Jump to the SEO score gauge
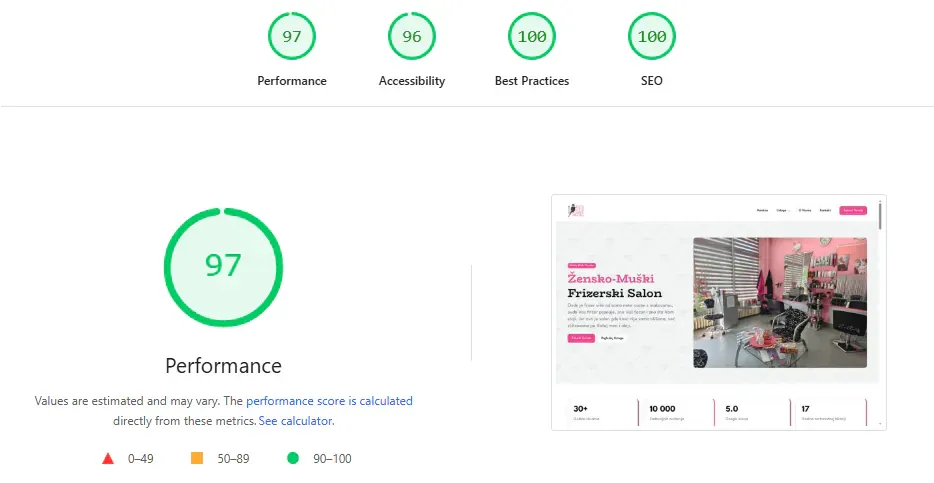 pyautogui.click(x=651, y=37)
